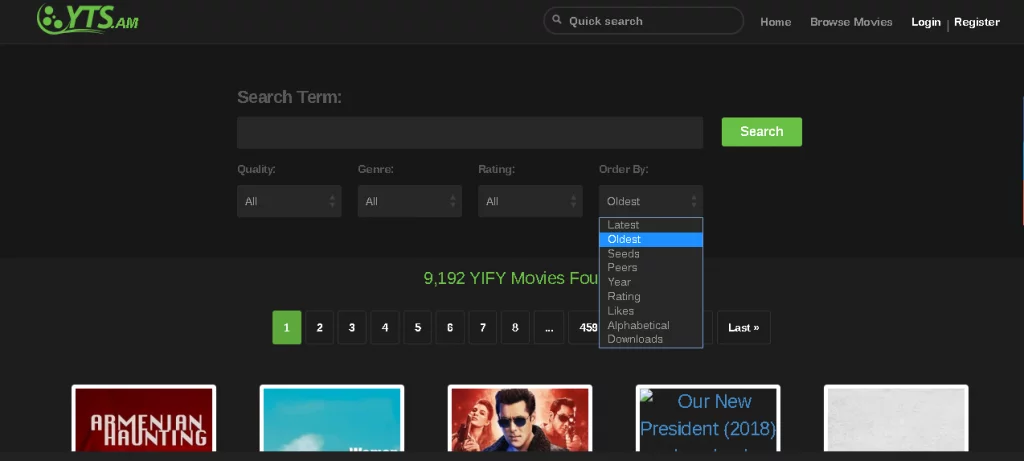1024x461 pixels.
Task: Open the Rating filter dropdown
Action: 530,201
